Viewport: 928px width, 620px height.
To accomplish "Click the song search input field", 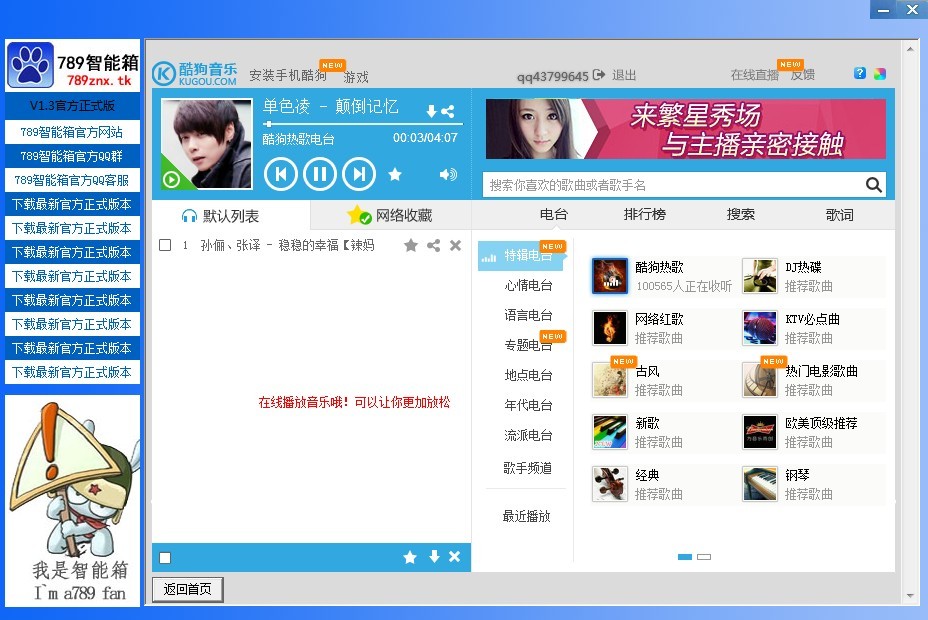I will (x=674, y=185).
